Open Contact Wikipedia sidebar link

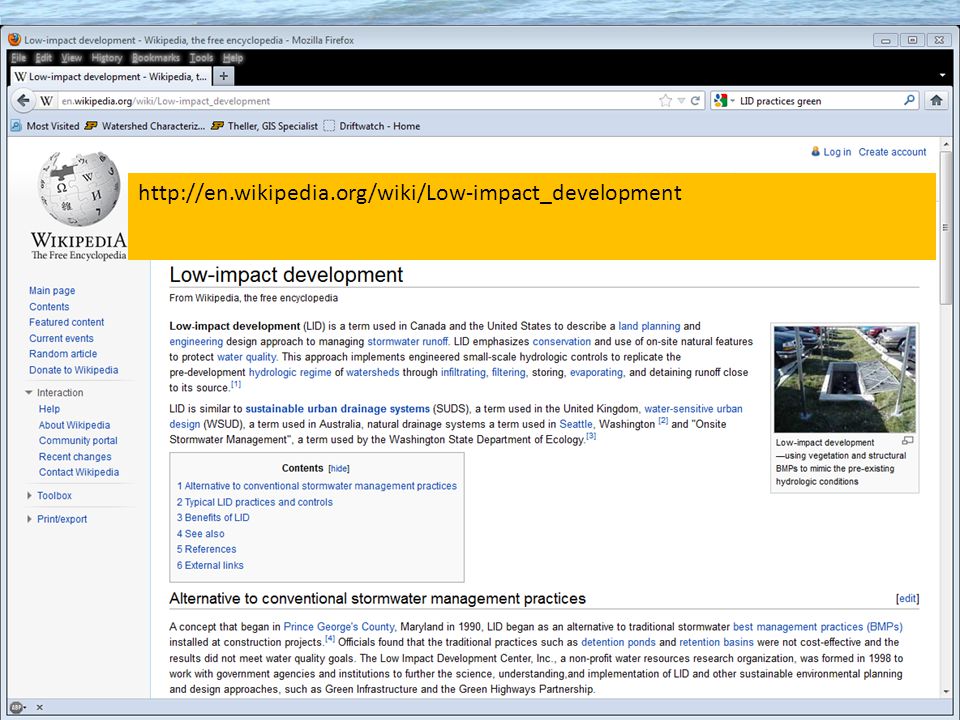click(79, 472)
